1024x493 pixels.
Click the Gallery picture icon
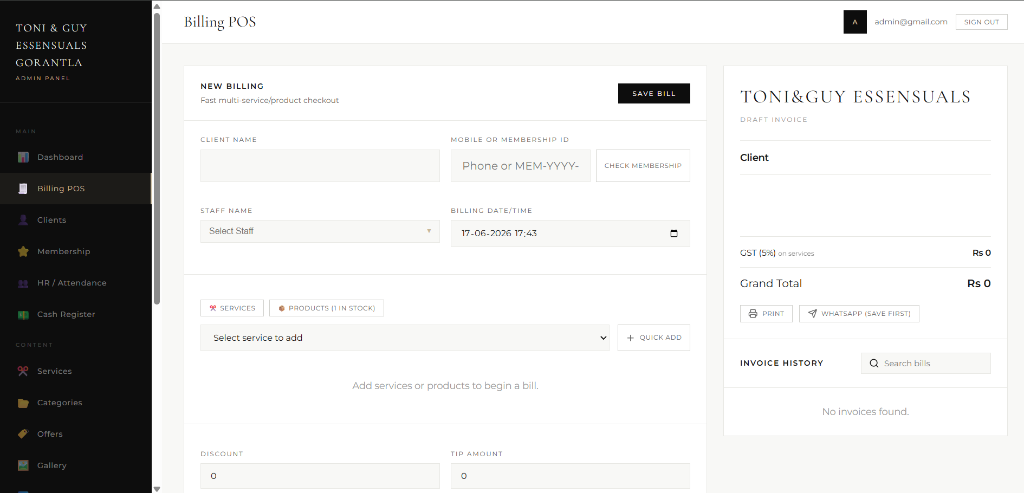tap(23, 465)
